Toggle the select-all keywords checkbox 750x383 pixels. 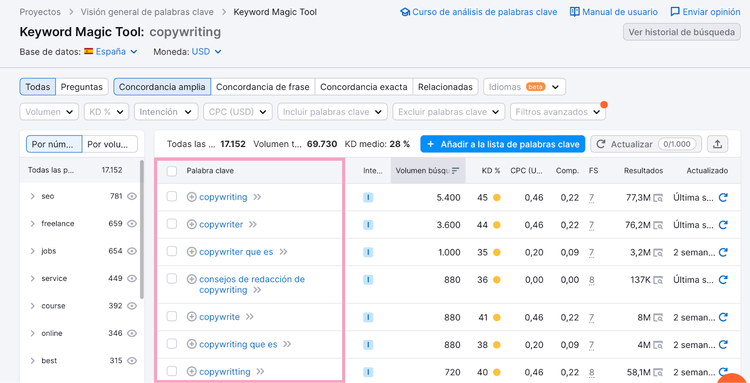point(172,171)
